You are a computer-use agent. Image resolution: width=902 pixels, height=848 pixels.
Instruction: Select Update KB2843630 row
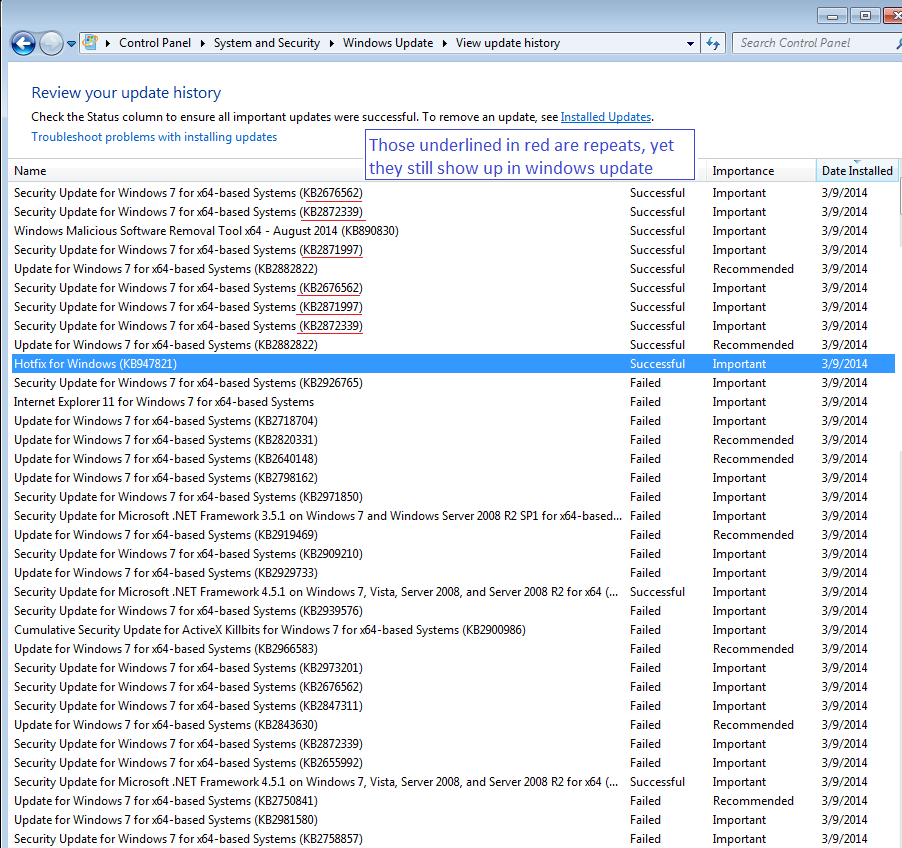[x=453, y=724]
